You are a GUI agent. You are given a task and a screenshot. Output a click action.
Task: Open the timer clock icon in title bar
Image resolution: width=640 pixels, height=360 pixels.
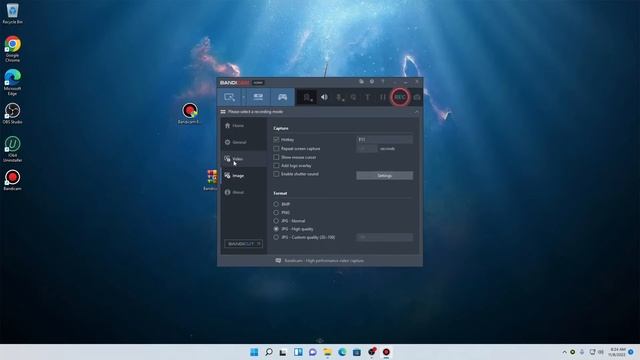click(372, 82)
